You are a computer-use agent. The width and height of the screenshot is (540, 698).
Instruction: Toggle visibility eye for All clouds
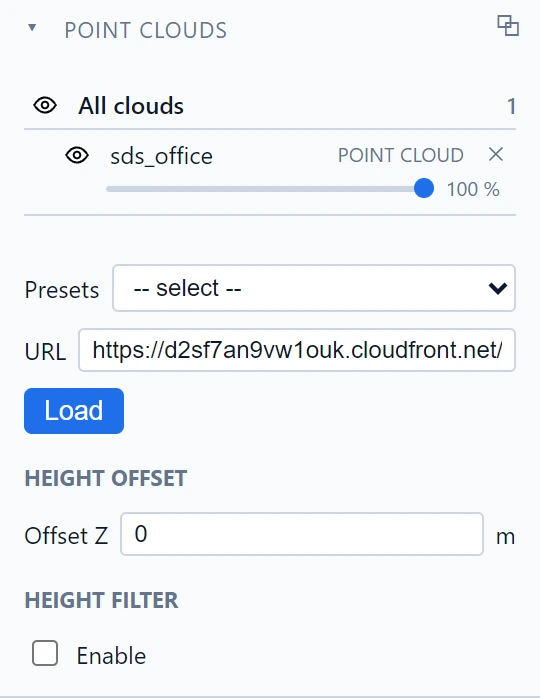pos(45,106)
